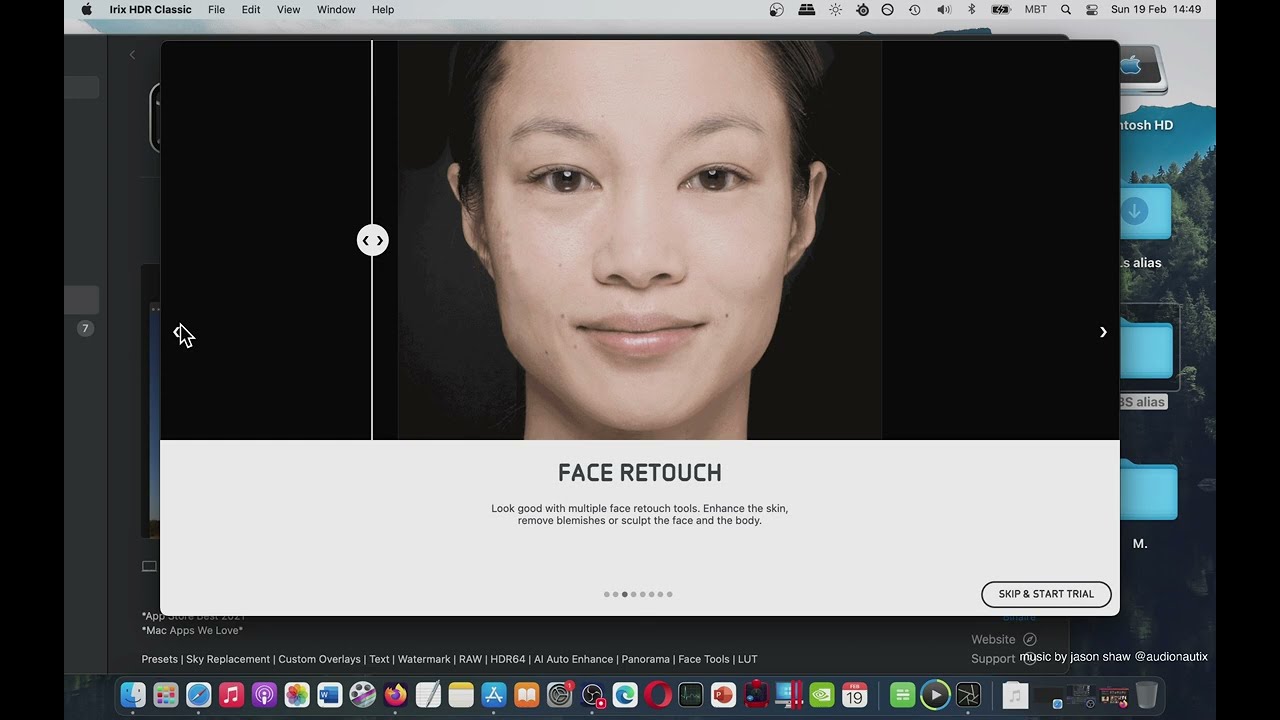Open Spotlight search in menu bar
The width and height of the screenshot is (1280, 720).
pos(1066,10)
